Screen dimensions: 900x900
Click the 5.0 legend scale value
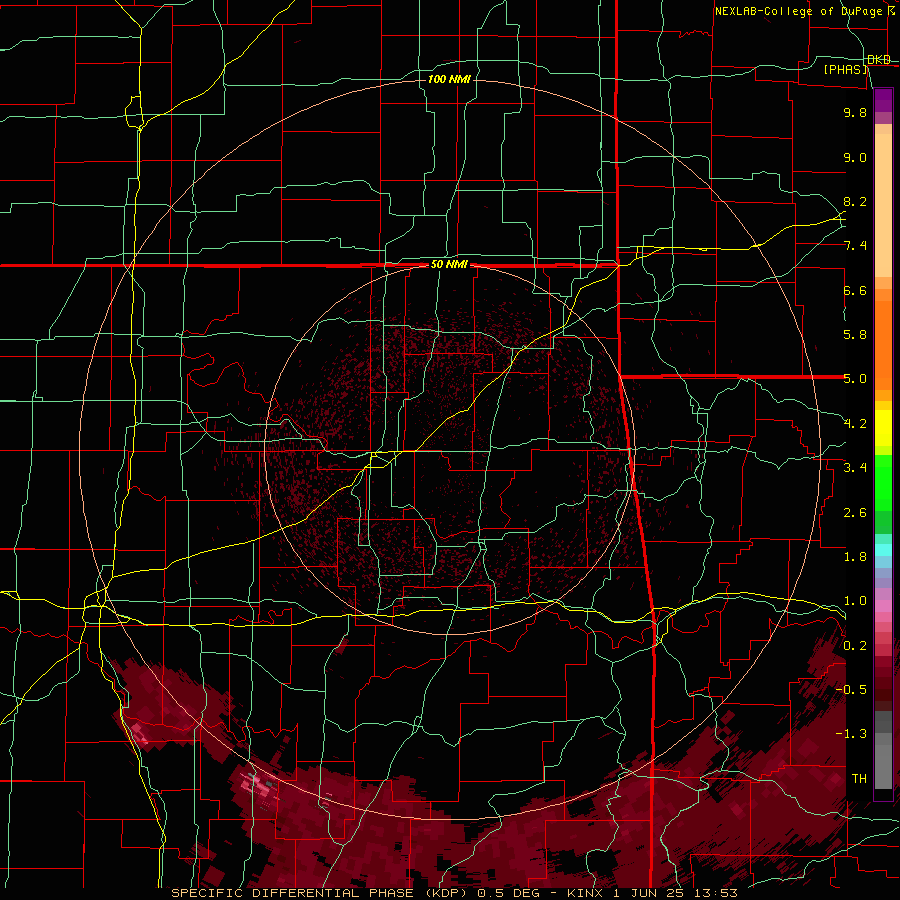click(x=855, y=379)
